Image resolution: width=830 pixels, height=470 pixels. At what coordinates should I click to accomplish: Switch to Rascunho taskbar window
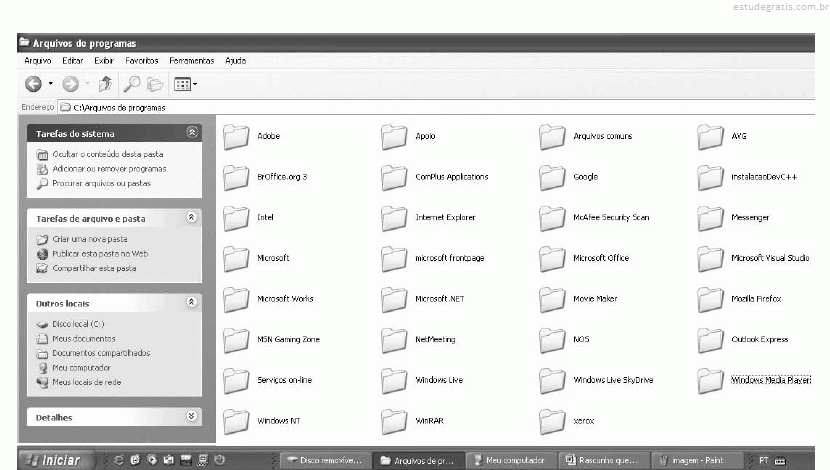602,460
